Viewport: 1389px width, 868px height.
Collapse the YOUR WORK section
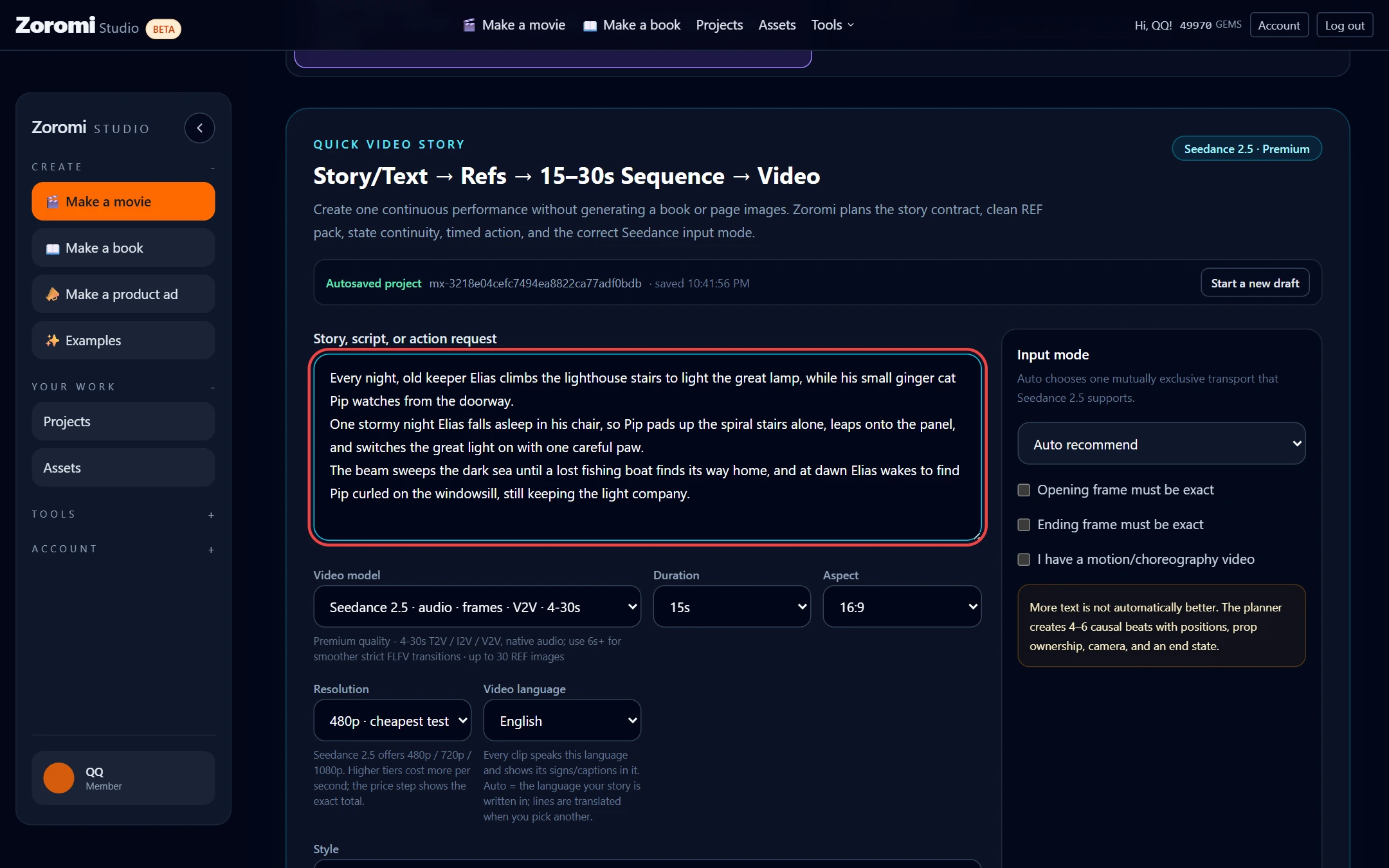coord(212,388)
